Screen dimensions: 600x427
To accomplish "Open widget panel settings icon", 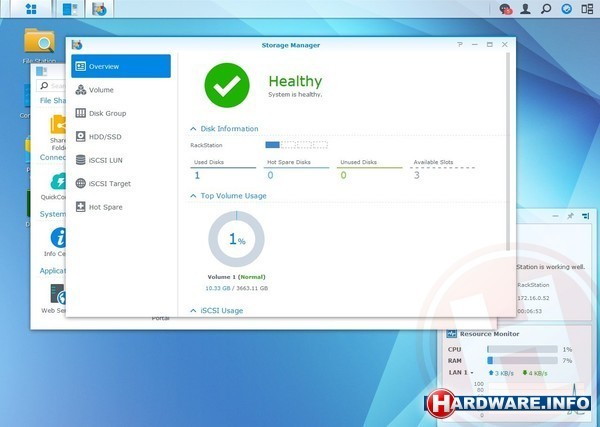I will click(585, 216).
